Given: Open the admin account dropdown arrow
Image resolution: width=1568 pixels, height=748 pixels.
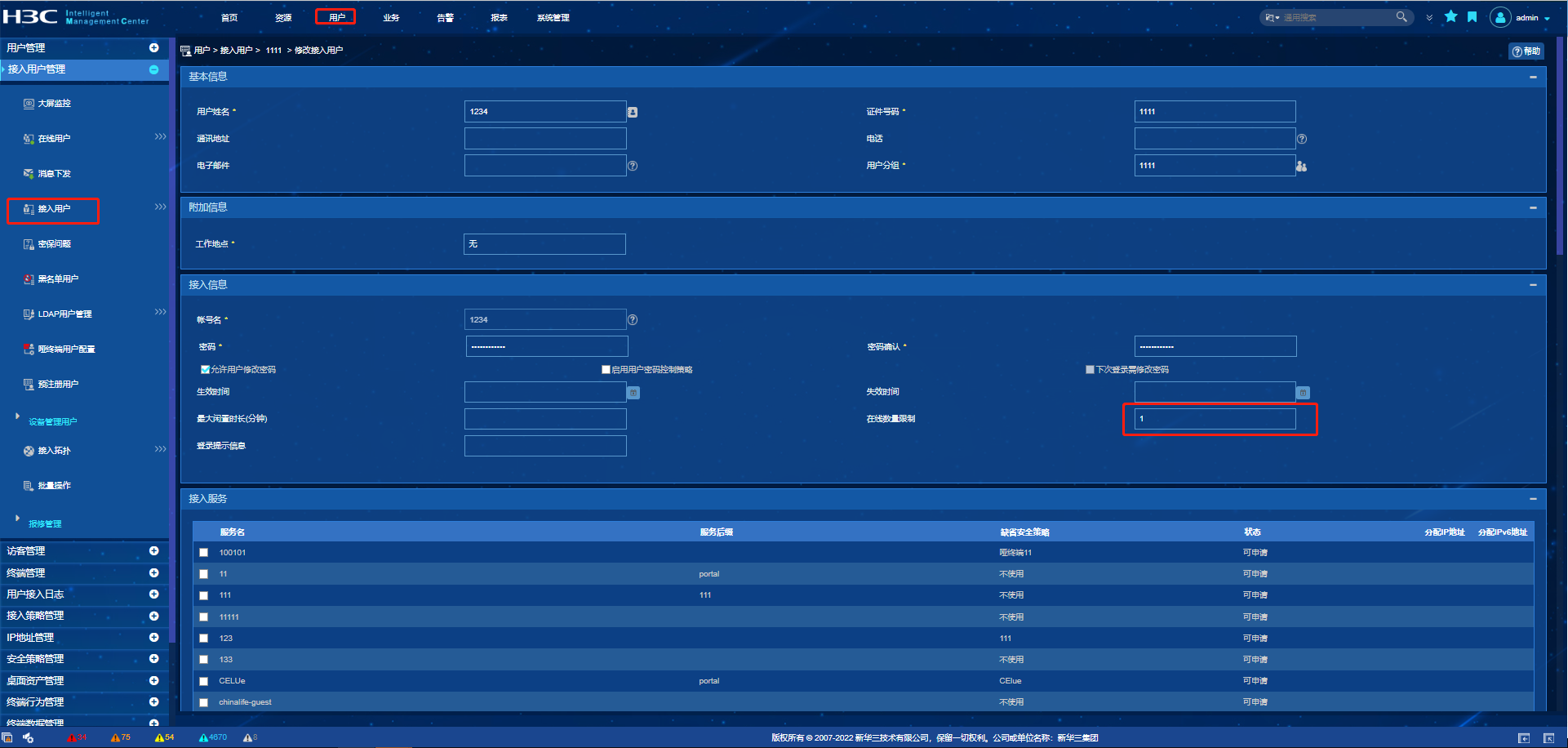Looking at the screenshot, I should click(1547, 18).
